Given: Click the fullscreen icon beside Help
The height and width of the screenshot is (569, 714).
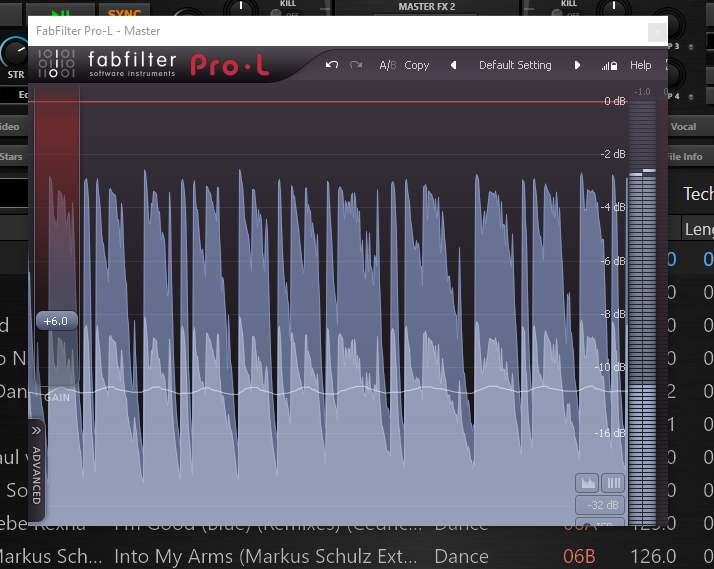Looking at the screenshot, I should [667, 64].
